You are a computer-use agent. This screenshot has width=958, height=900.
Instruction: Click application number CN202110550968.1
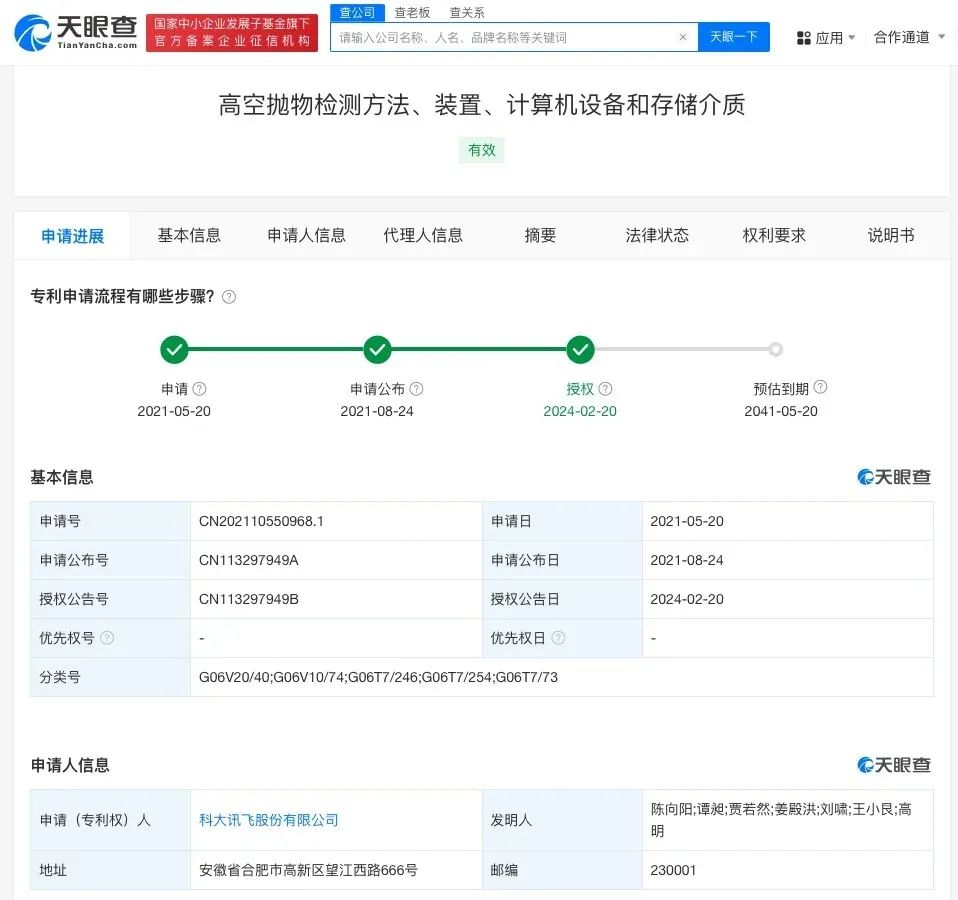pyautogui.click(x=261, y=521)
